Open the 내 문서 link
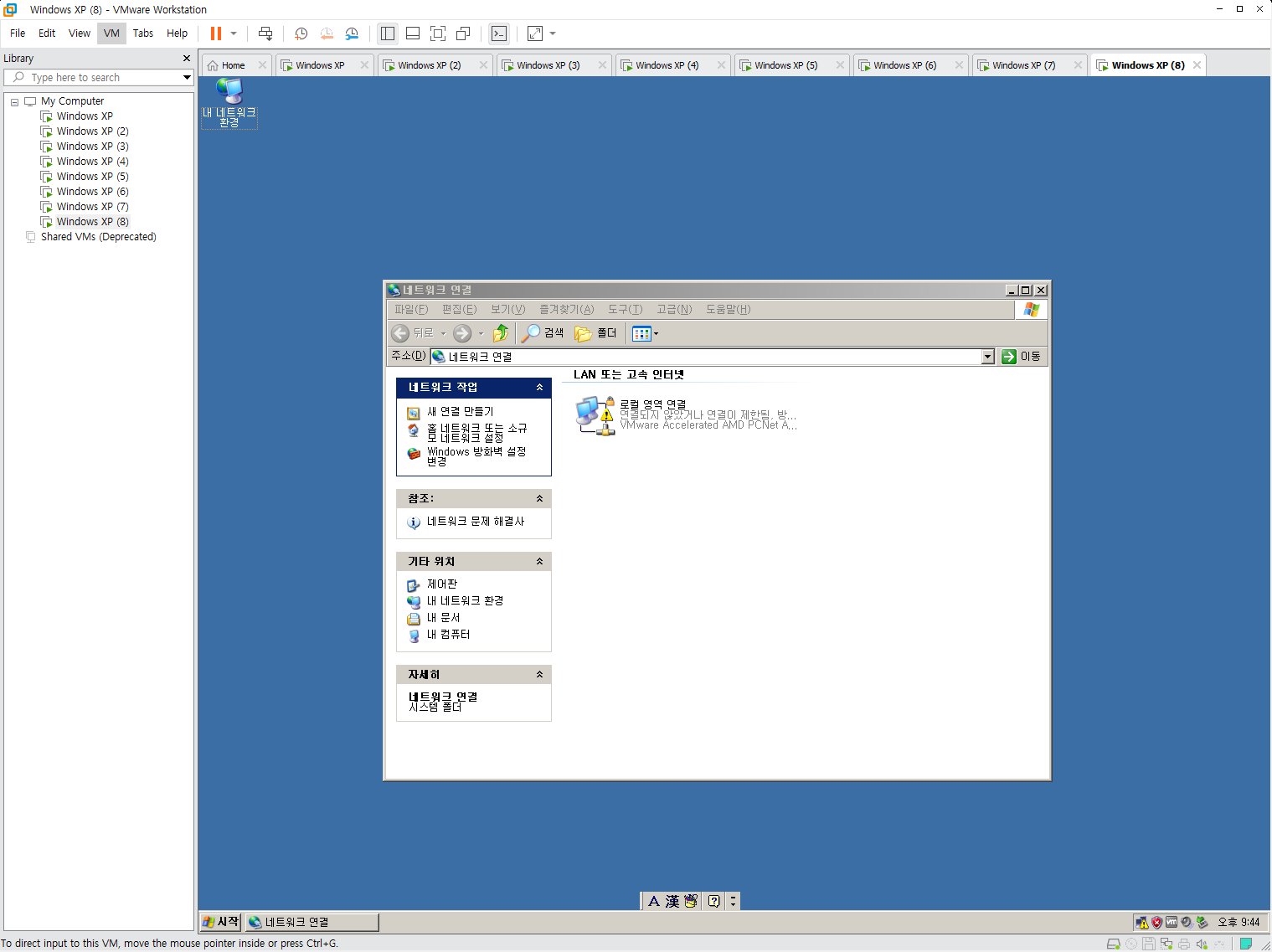Viewport: 1272px width, 952px height. 443,618
